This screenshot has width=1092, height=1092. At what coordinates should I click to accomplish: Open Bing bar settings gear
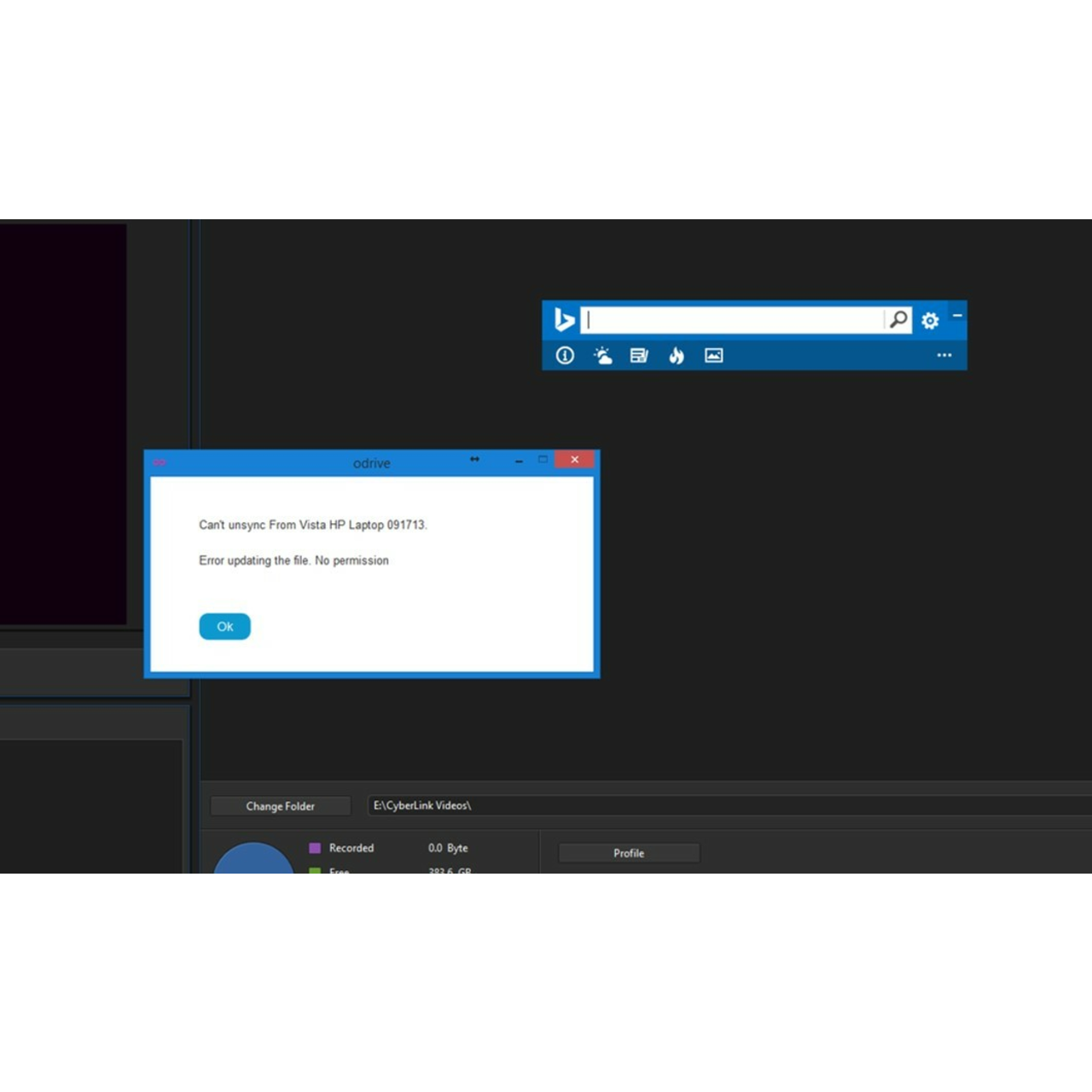click(x=930, y=321)
